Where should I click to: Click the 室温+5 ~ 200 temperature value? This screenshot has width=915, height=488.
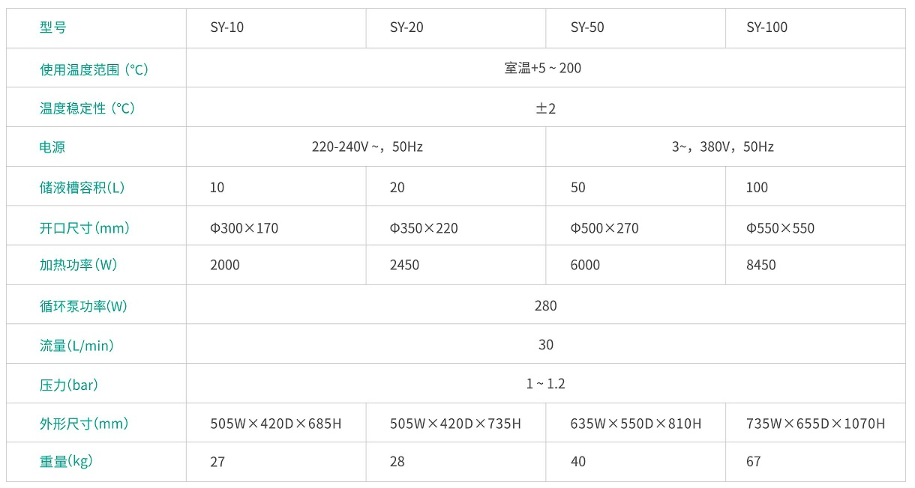click(x=543, y=68)
